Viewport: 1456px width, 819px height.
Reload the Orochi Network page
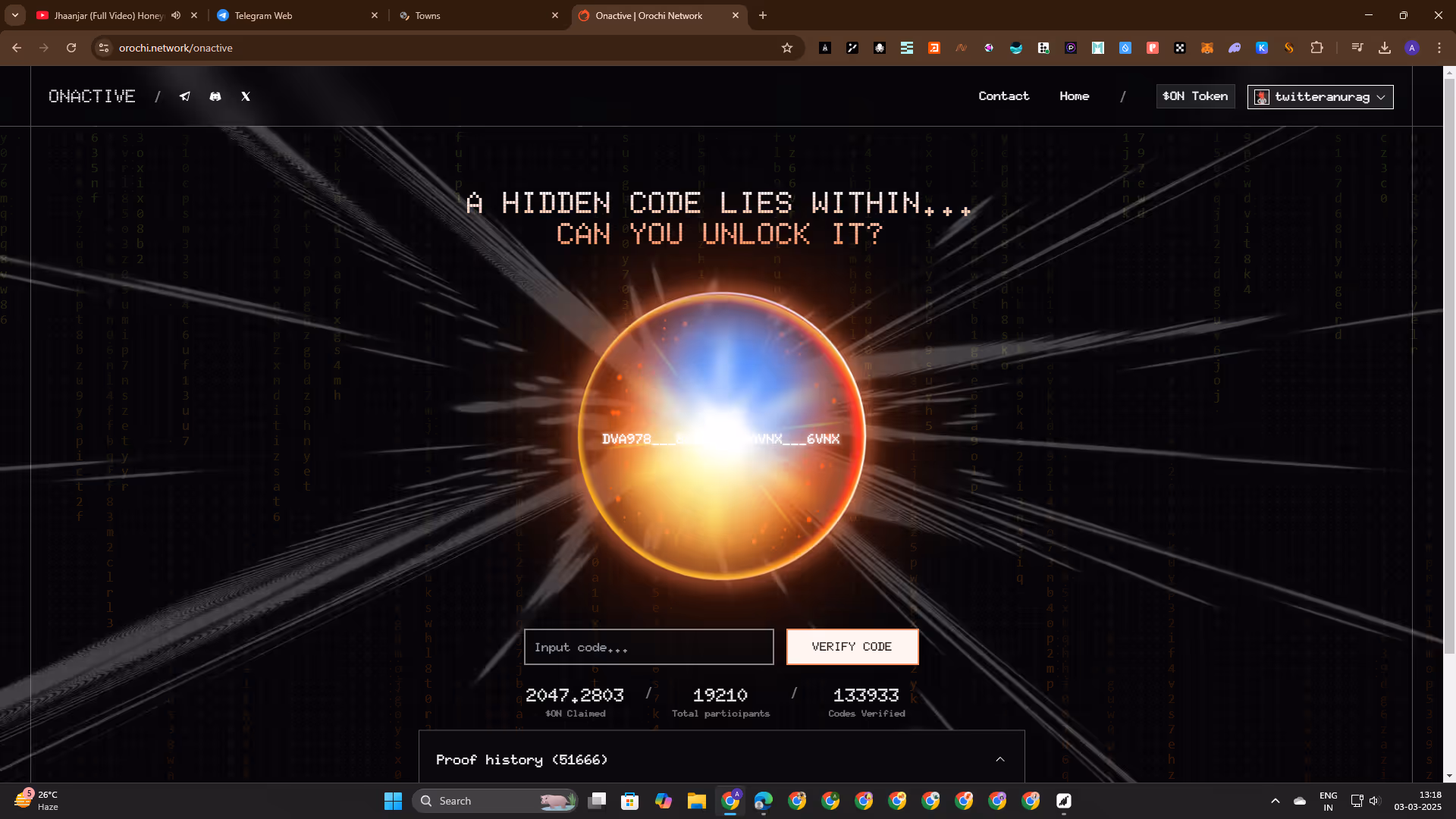point(71,48)
